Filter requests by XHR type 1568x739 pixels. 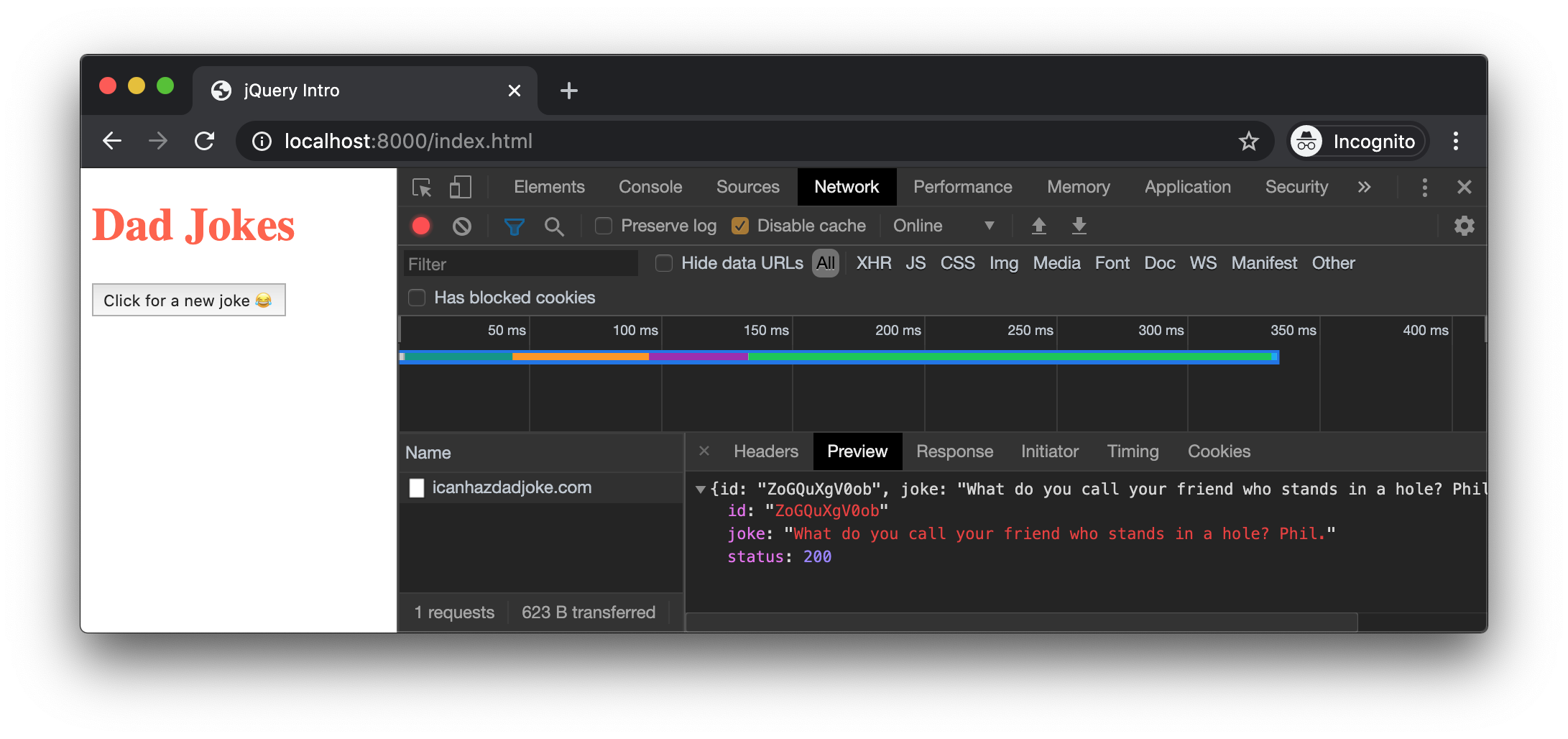873,264
